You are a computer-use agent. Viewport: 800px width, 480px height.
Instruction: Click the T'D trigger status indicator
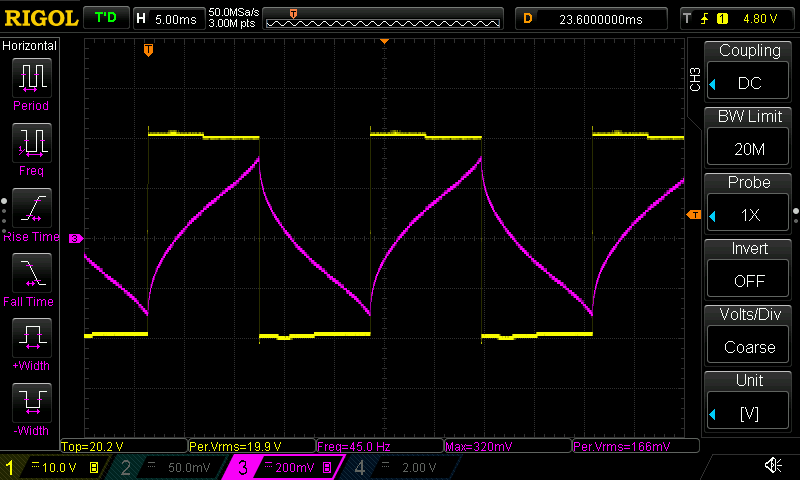pos(106,18)
